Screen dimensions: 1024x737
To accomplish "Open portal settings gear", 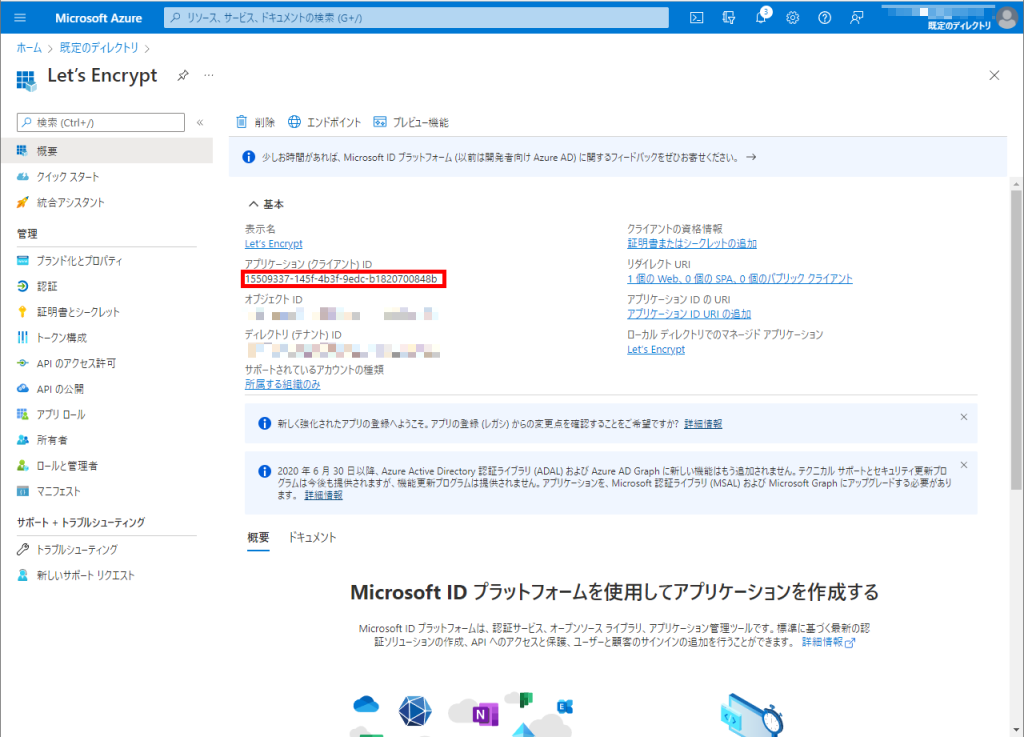I will point(793,18).
